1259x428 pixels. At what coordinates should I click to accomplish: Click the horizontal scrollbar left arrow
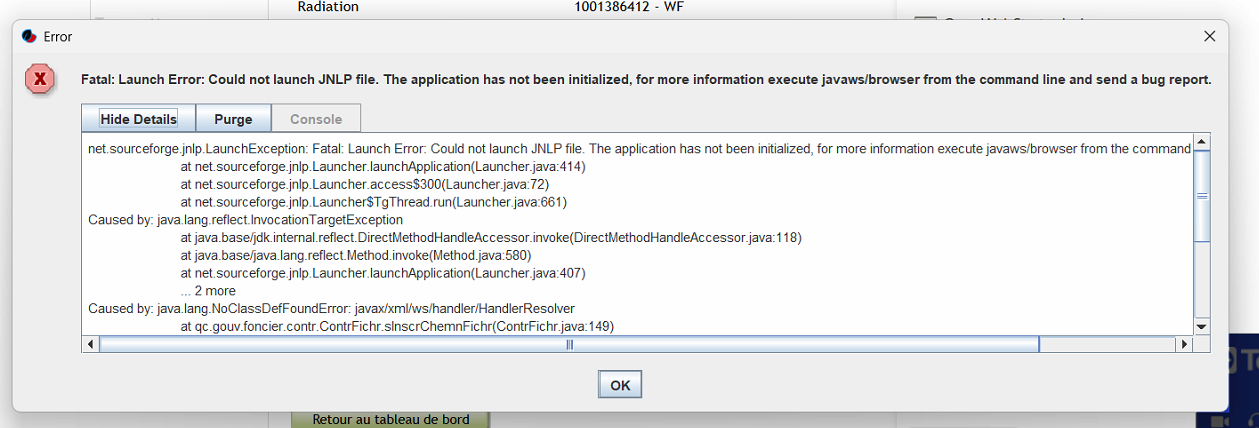pyautogui.click(x=91, y=344)
